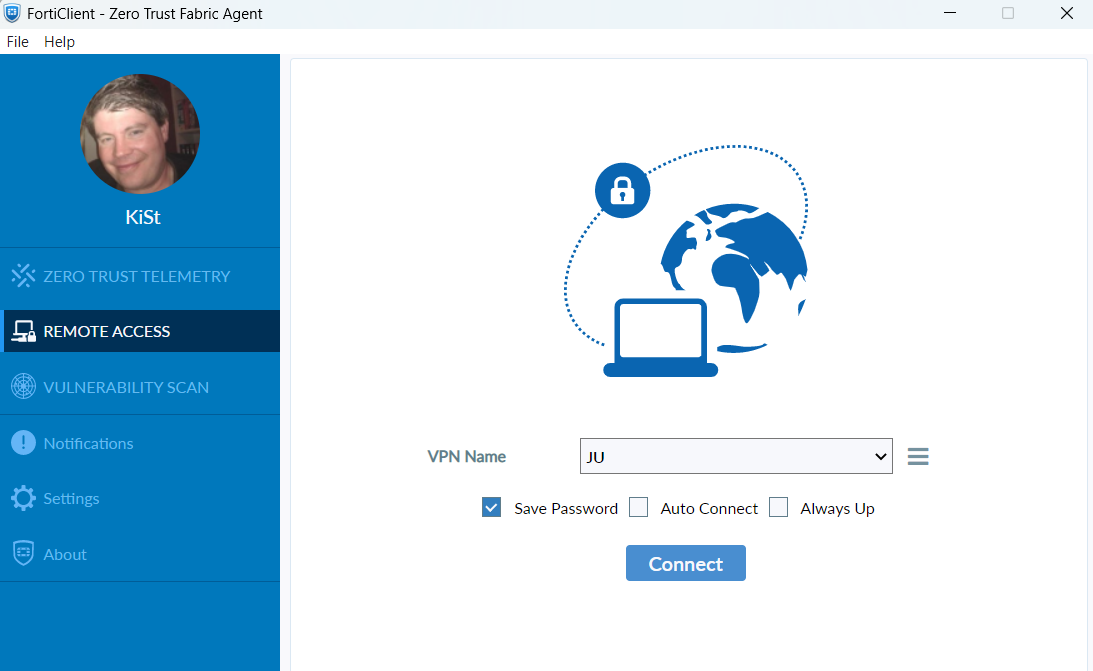
Task: Enable the Always Up checkbox
Action: point(778,508)
